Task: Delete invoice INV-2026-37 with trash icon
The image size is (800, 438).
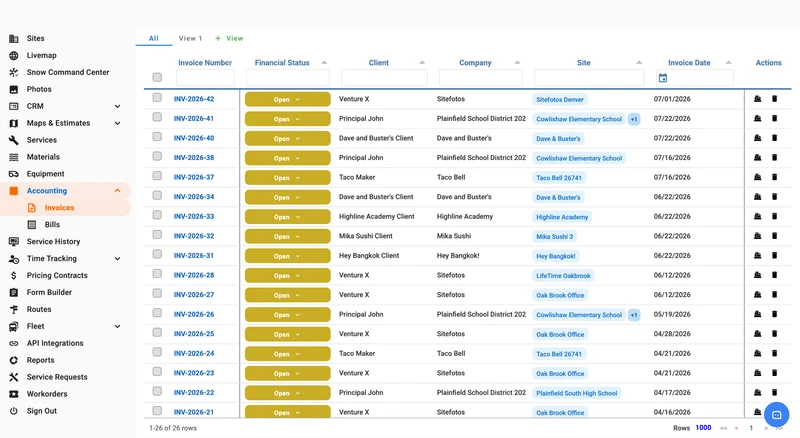Action: [x=774, y=177]
